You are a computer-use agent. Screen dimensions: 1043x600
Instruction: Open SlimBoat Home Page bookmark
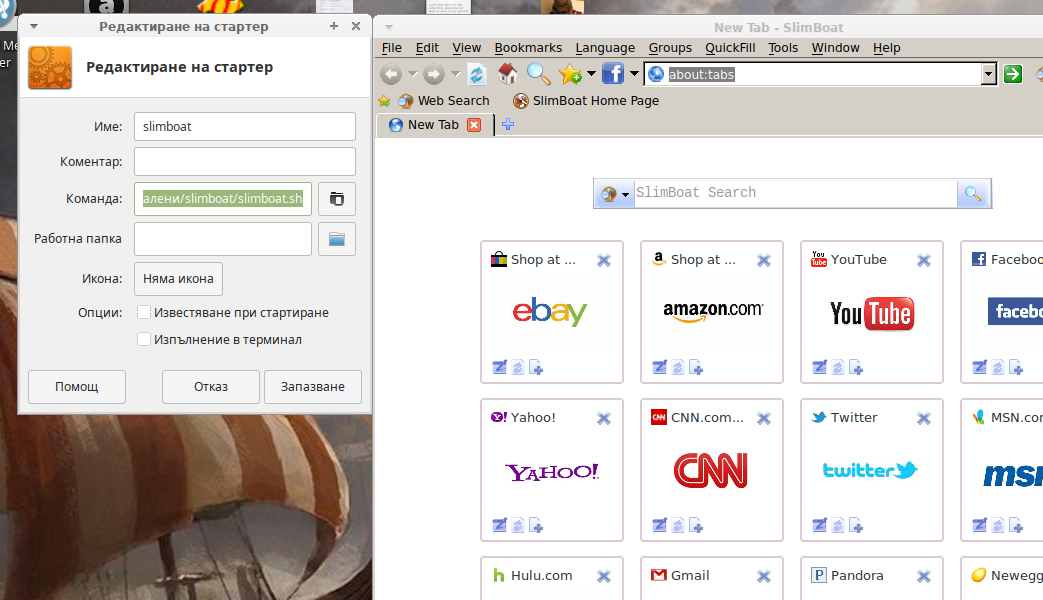click(587, 101)
